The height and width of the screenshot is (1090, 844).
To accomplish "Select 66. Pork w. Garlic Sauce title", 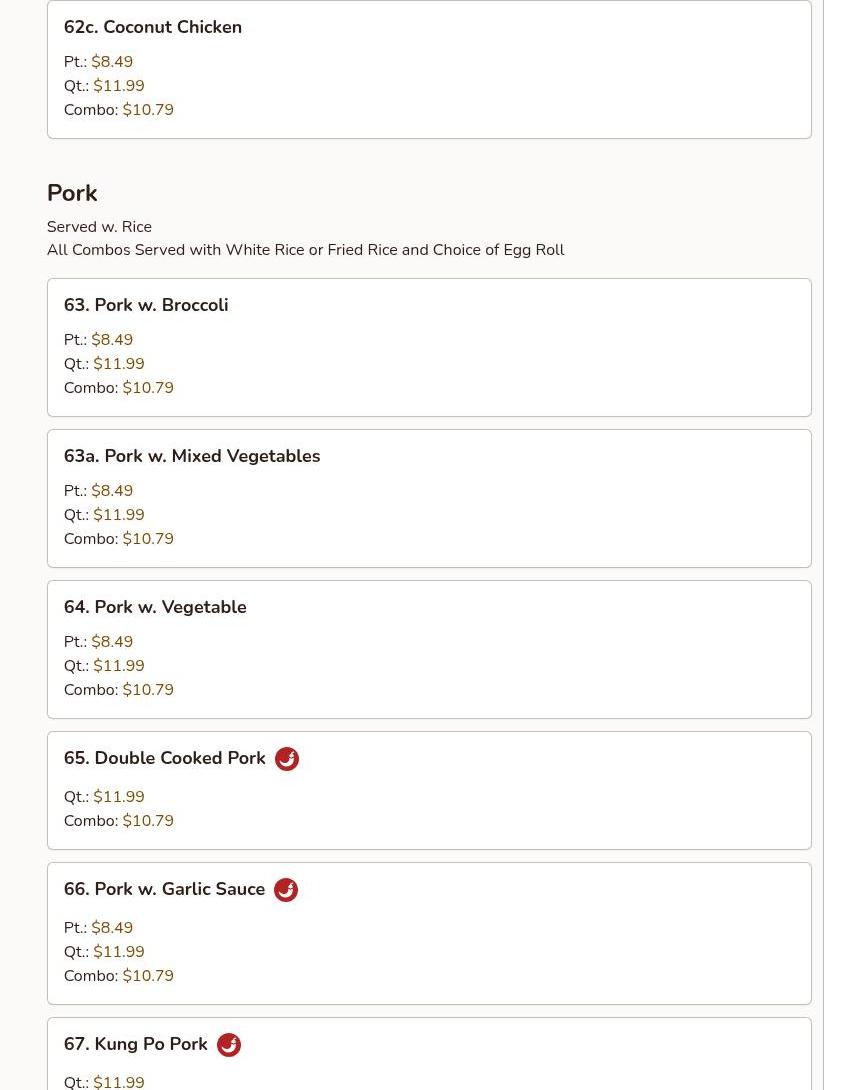I will [165, 889].
